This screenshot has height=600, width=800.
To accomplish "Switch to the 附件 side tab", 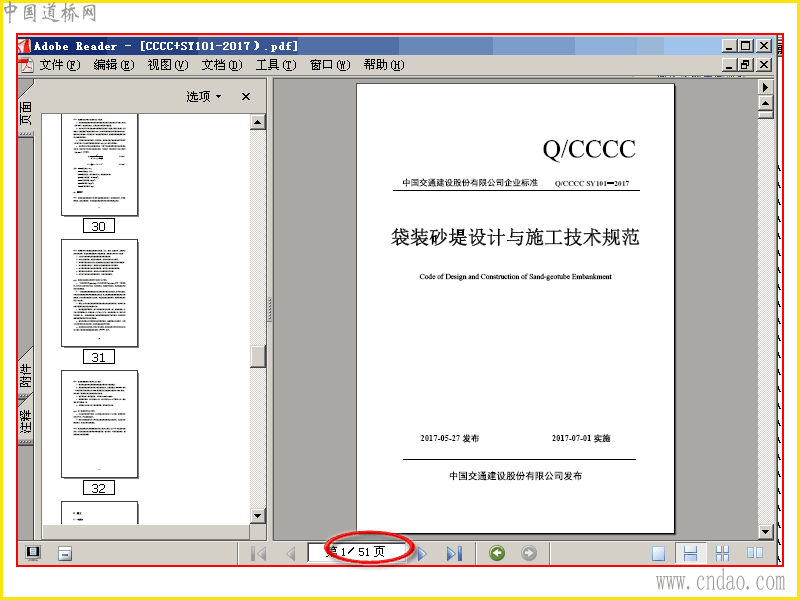I will point(26,375).
